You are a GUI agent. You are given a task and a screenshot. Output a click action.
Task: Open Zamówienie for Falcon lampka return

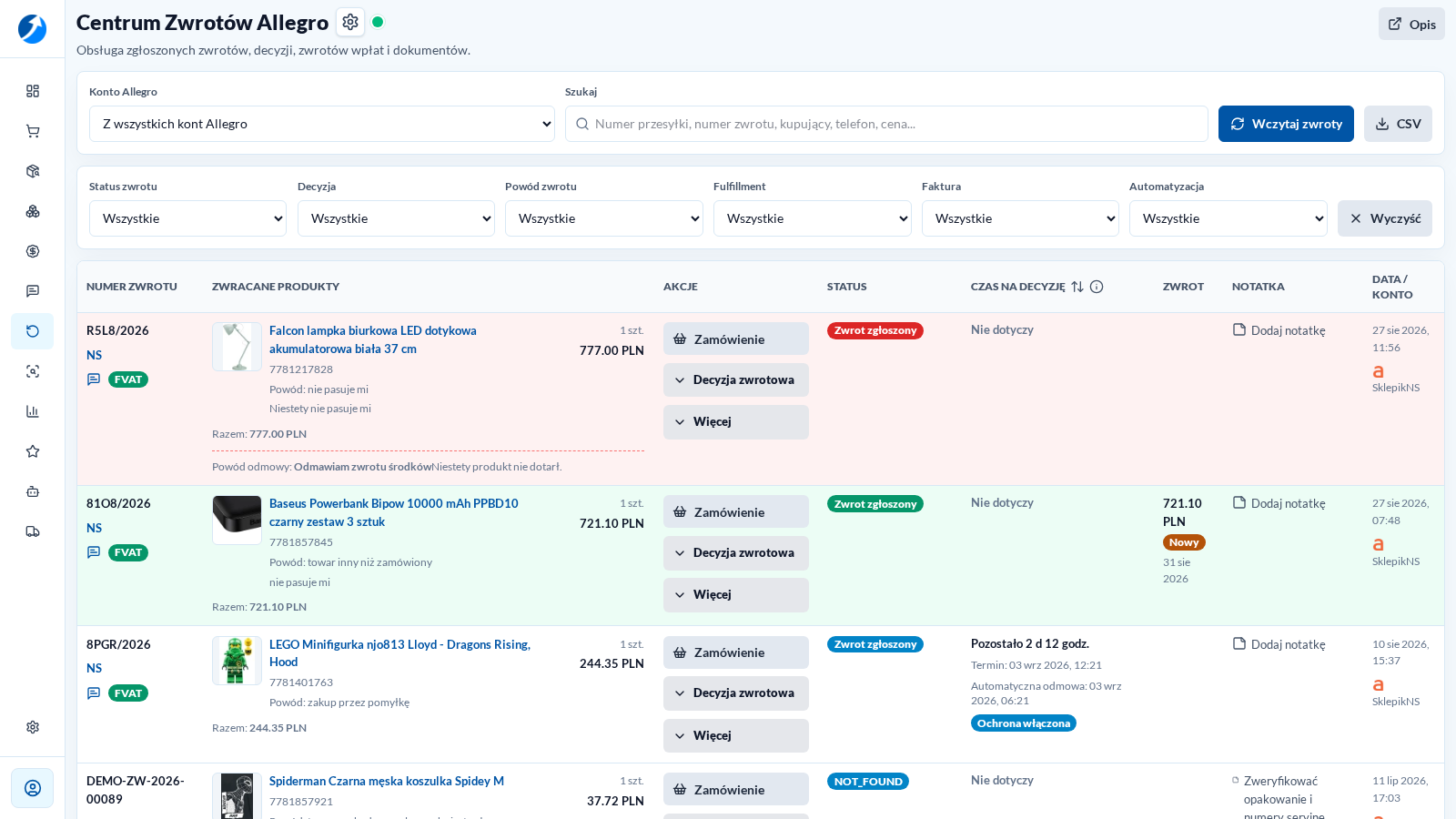pos(736,339)
